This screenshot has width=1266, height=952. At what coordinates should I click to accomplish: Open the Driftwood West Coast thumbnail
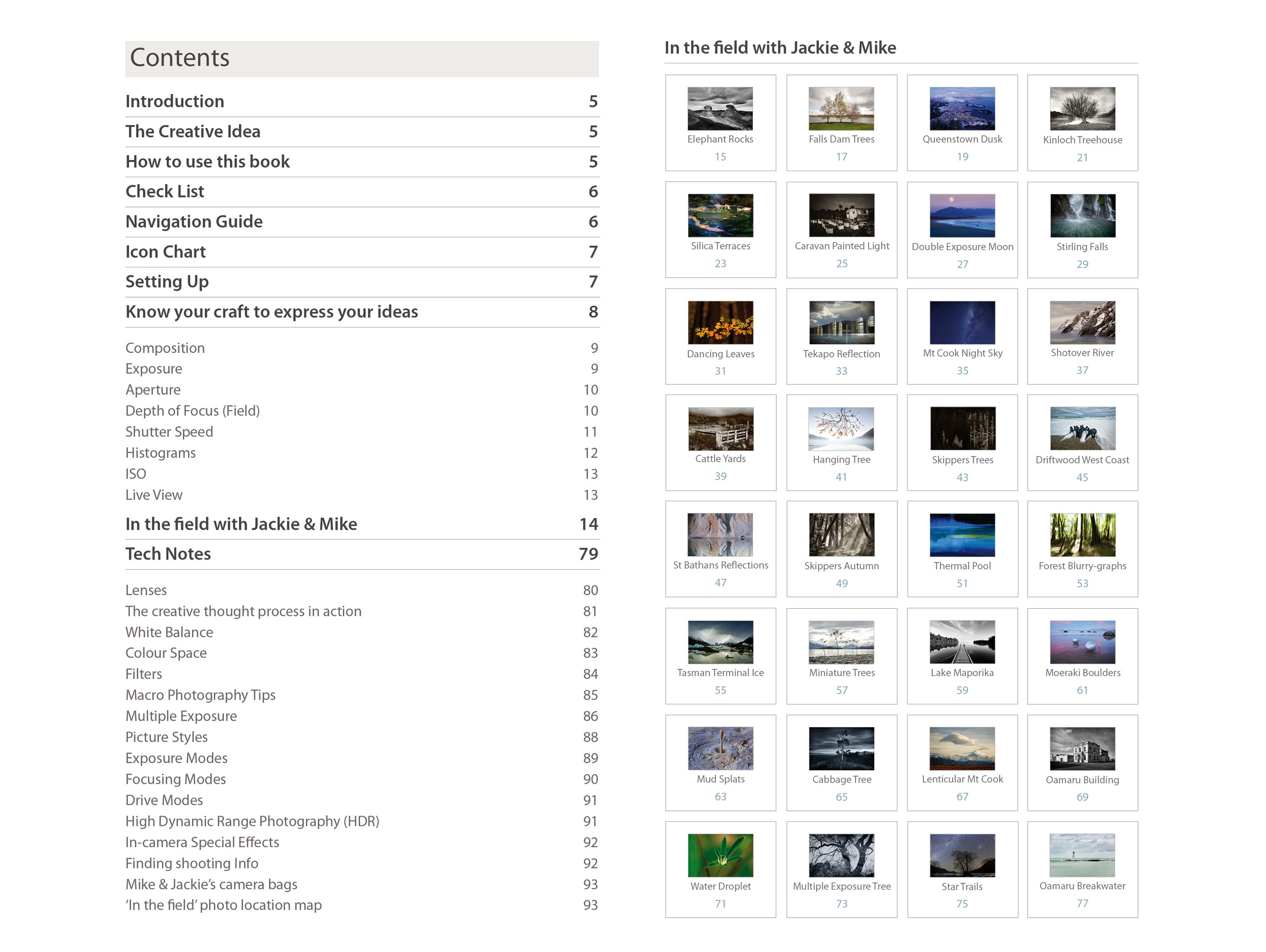point(1082,429)
